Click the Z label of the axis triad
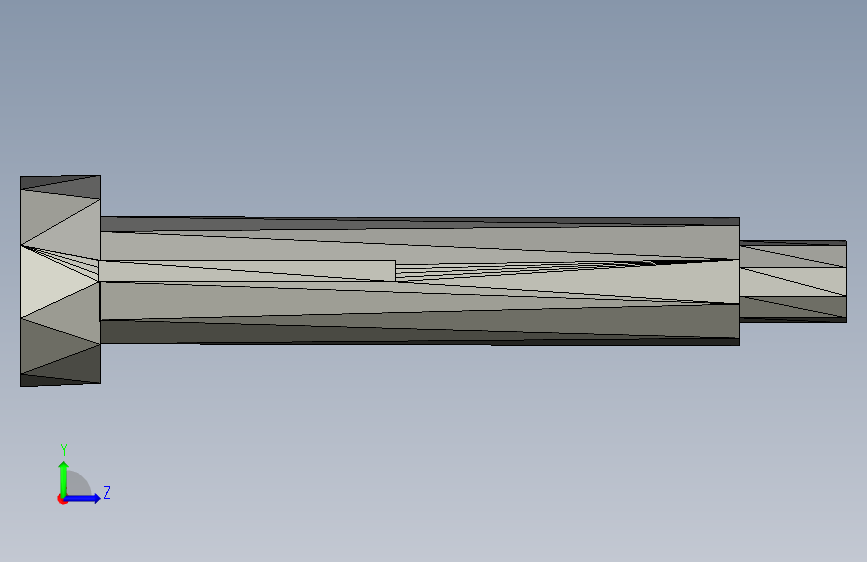867x562 pixels. click(107, 492)
